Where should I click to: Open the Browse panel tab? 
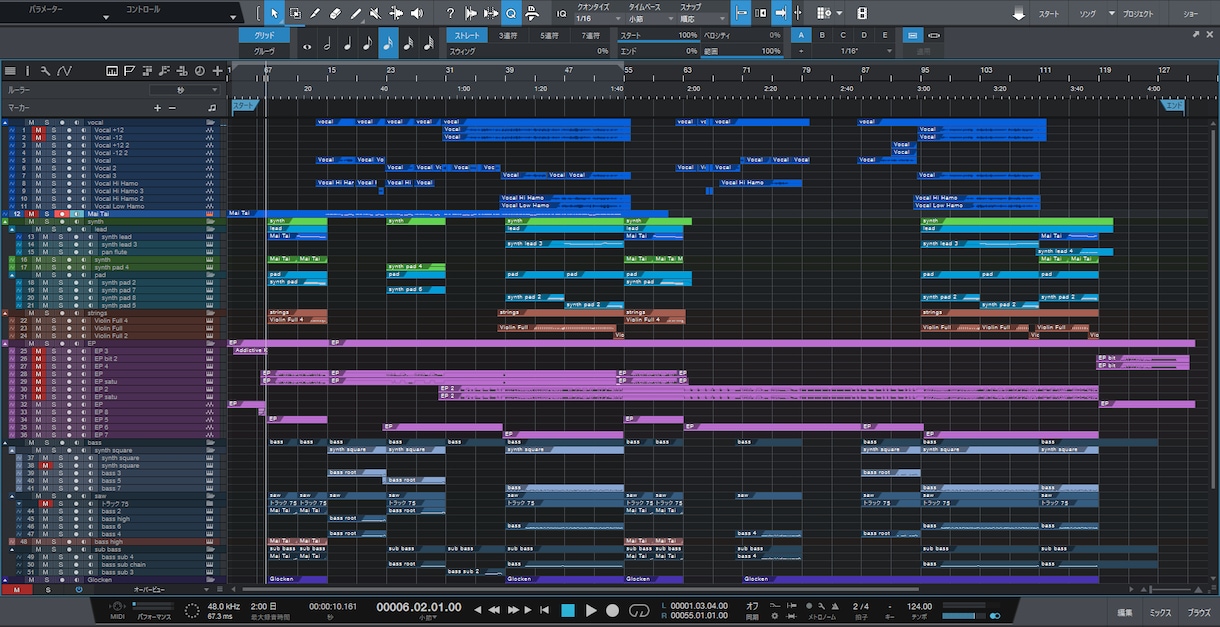point(1199,612)
